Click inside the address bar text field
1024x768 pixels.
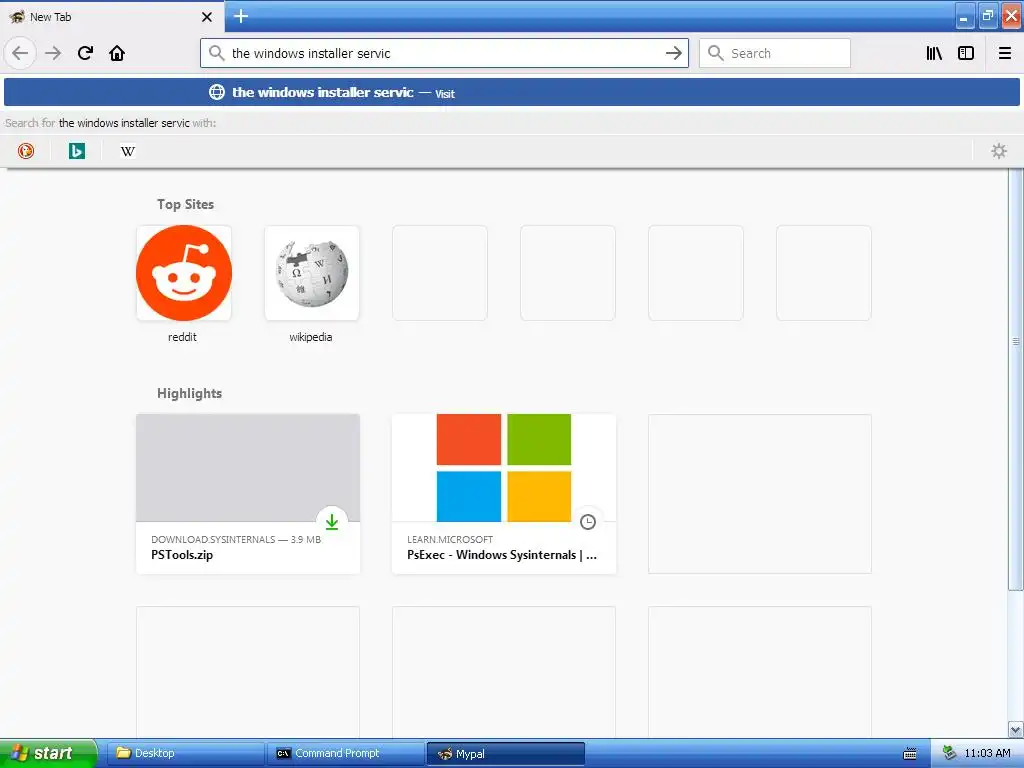tap(444, 53)
